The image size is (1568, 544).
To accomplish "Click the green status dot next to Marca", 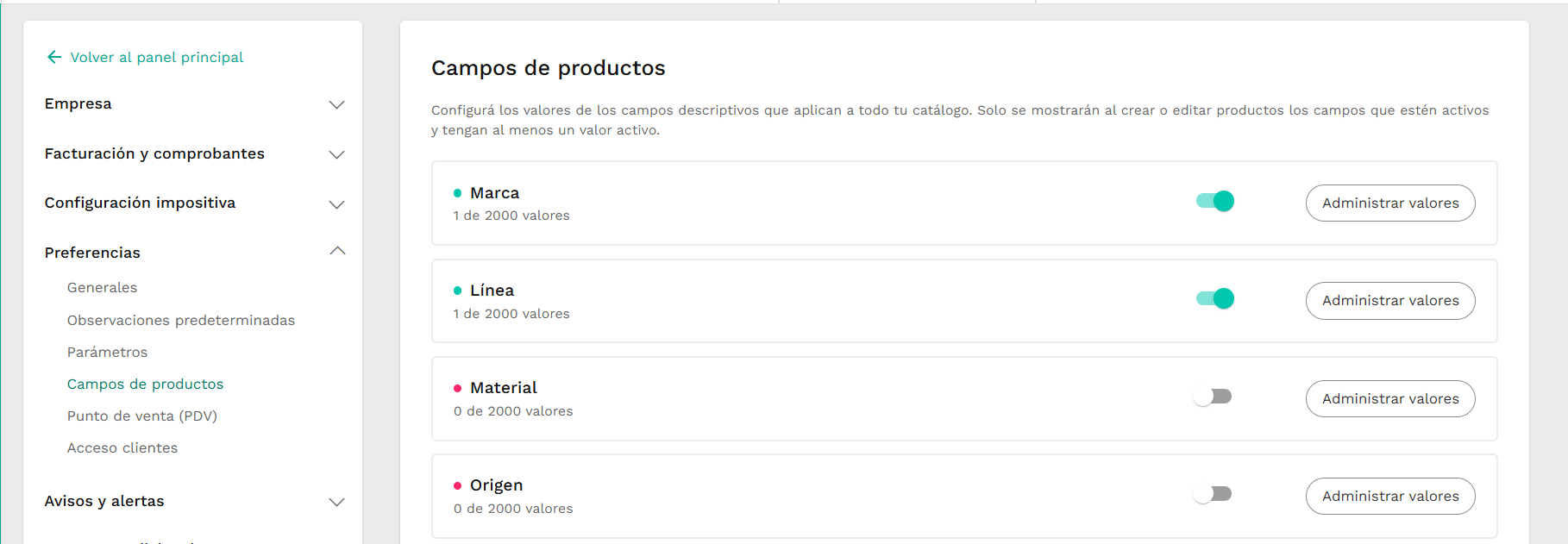I will click(x=457, y=193).
